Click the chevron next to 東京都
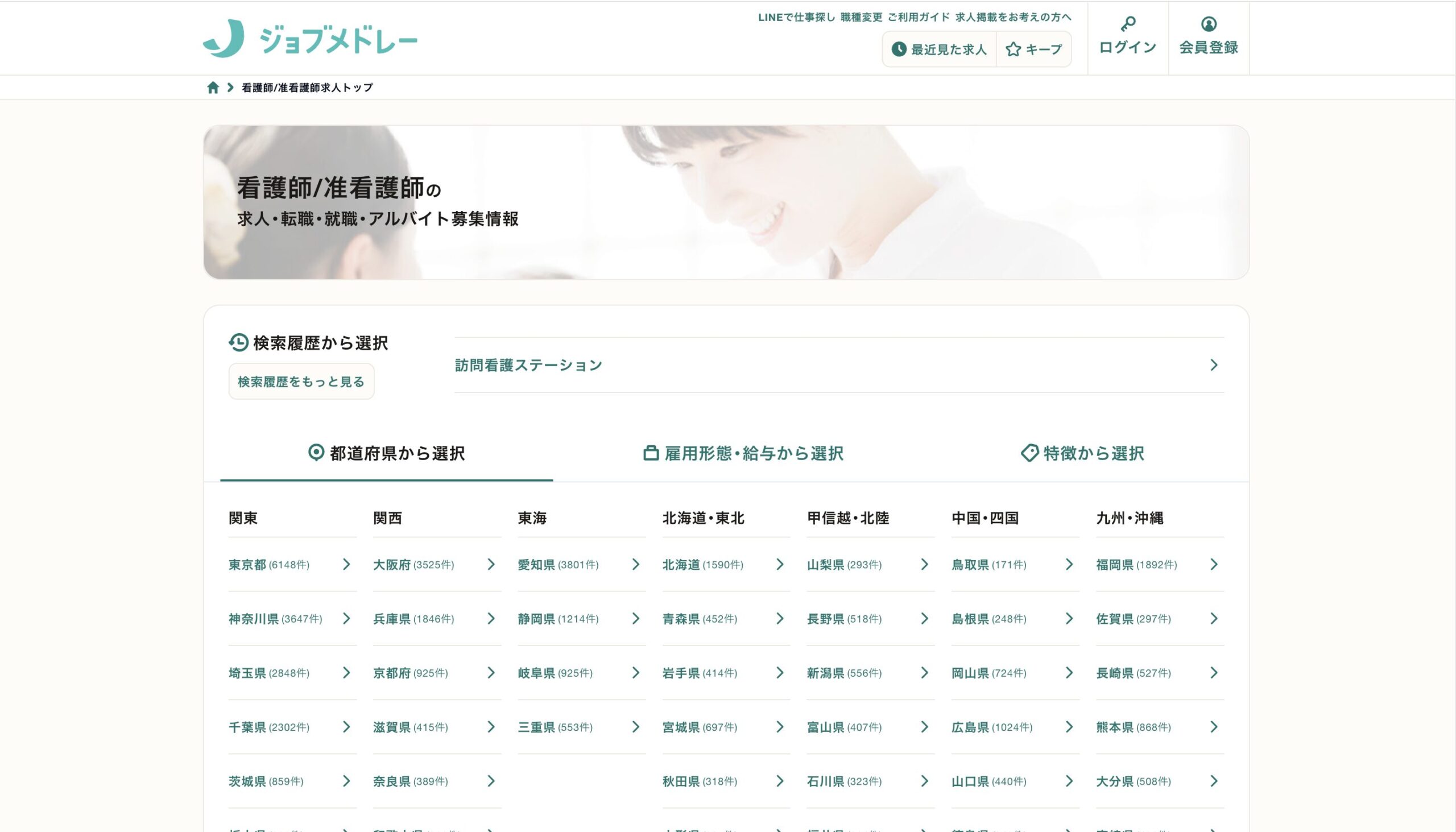Image resolution: width=1456 pixels, height=832 pixels. [x=346, y=565]
